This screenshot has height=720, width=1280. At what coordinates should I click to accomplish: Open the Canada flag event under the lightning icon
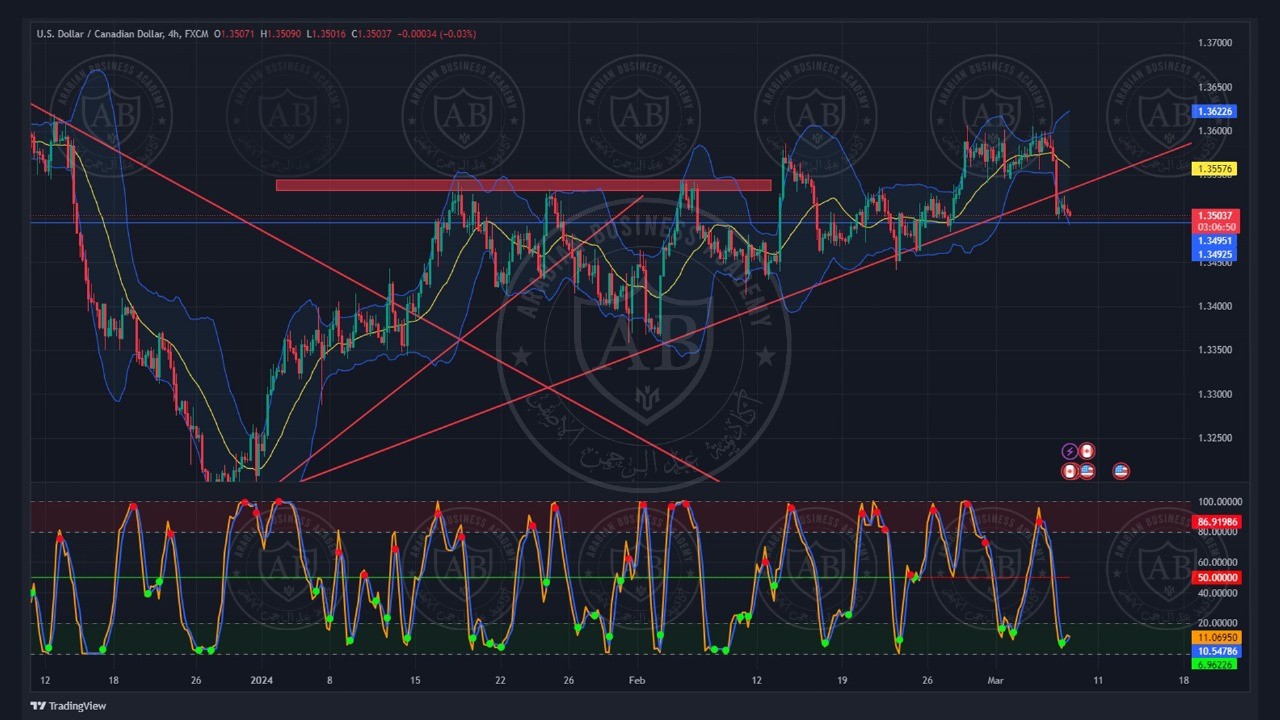(1069, 471)
